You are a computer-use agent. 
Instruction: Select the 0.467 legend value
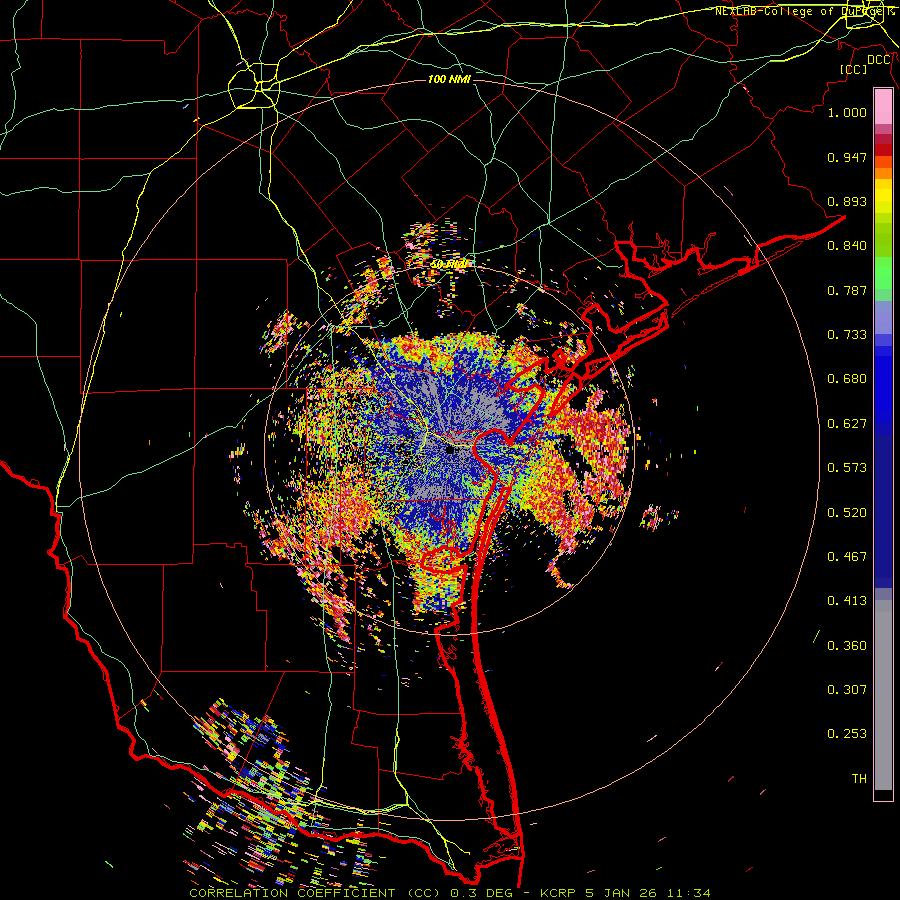pos(847,557)
